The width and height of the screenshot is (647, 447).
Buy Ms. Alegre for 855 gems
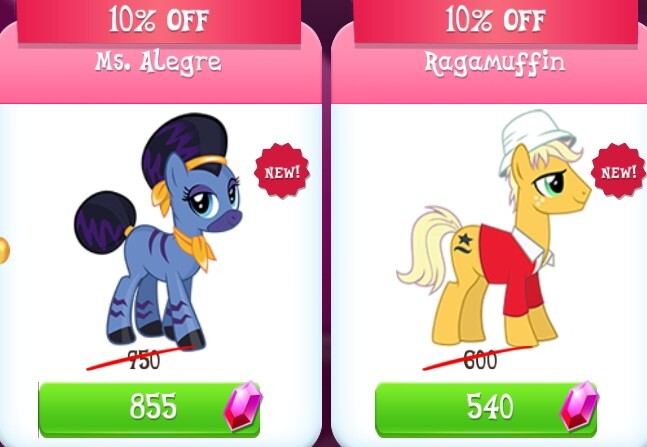coord(149,409)
